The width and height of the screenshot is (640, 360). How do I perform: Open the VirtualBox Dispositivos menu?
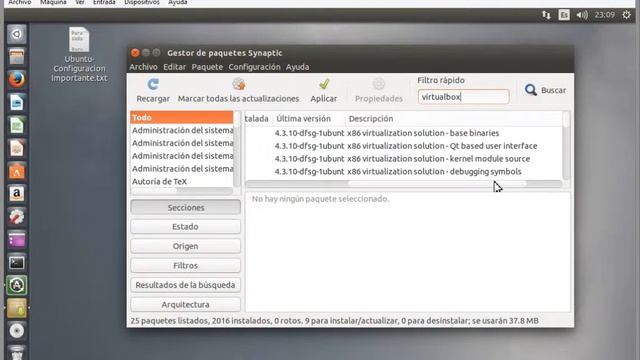coord(142,2)
